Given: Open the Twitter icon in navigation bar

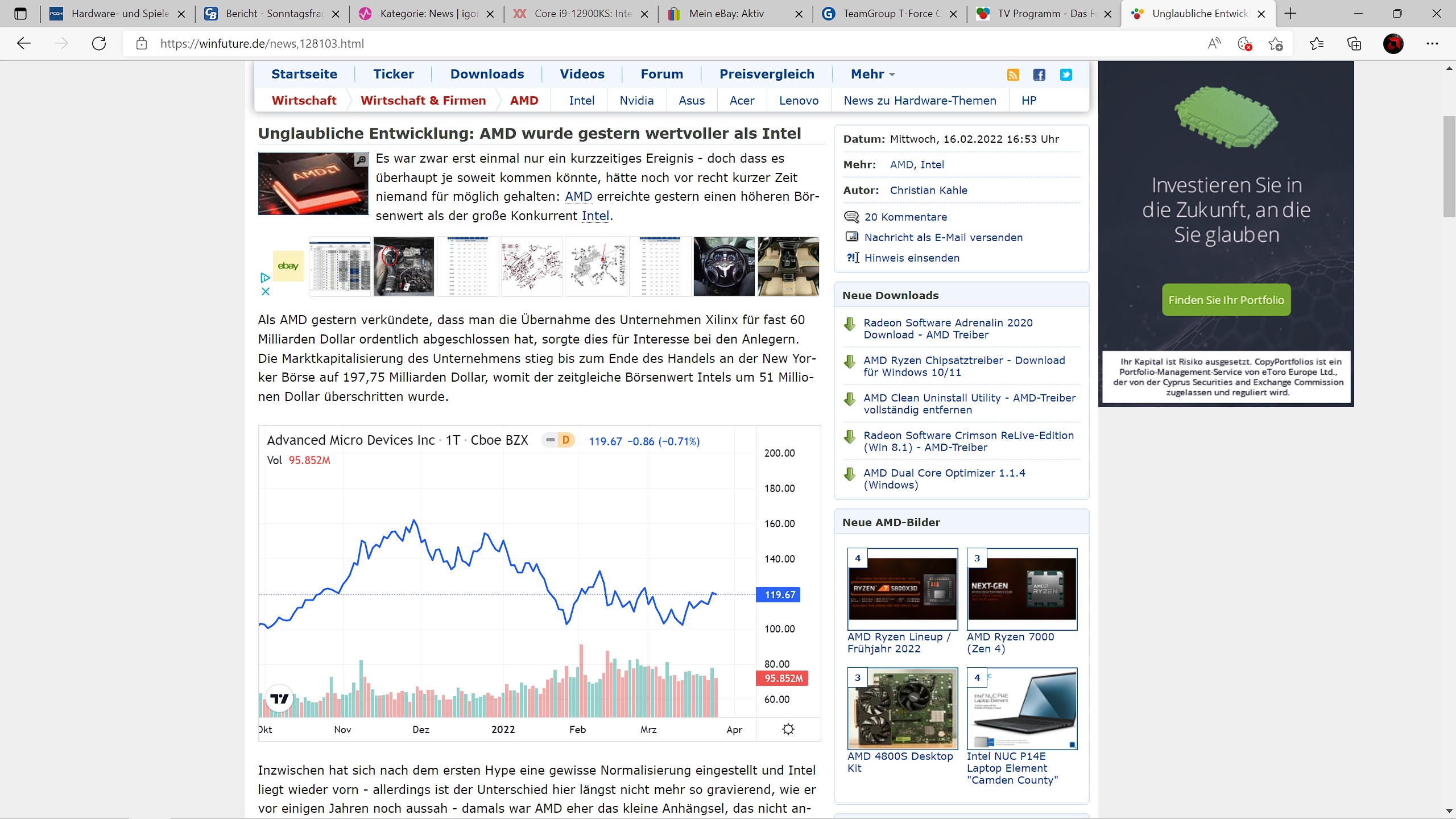Looking at the screenshot, I should [x=1066, y=75].
